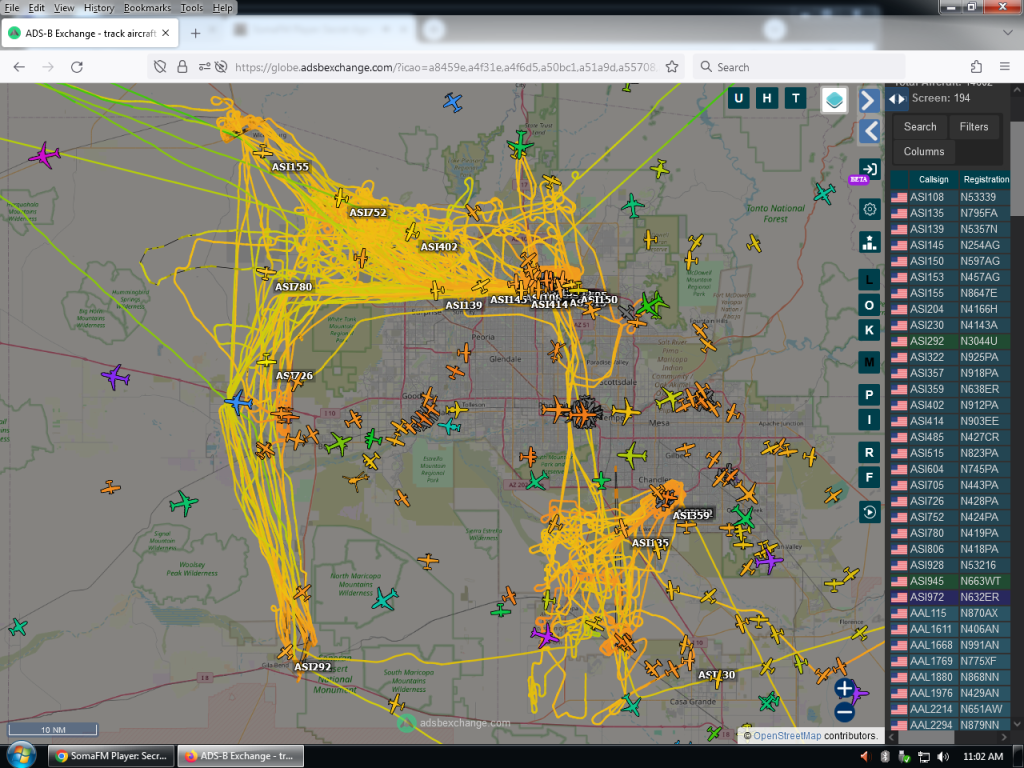The width and height of the screenshot is (1024, 768).
Task: Open Windows Start button
Action: point(20,756)
